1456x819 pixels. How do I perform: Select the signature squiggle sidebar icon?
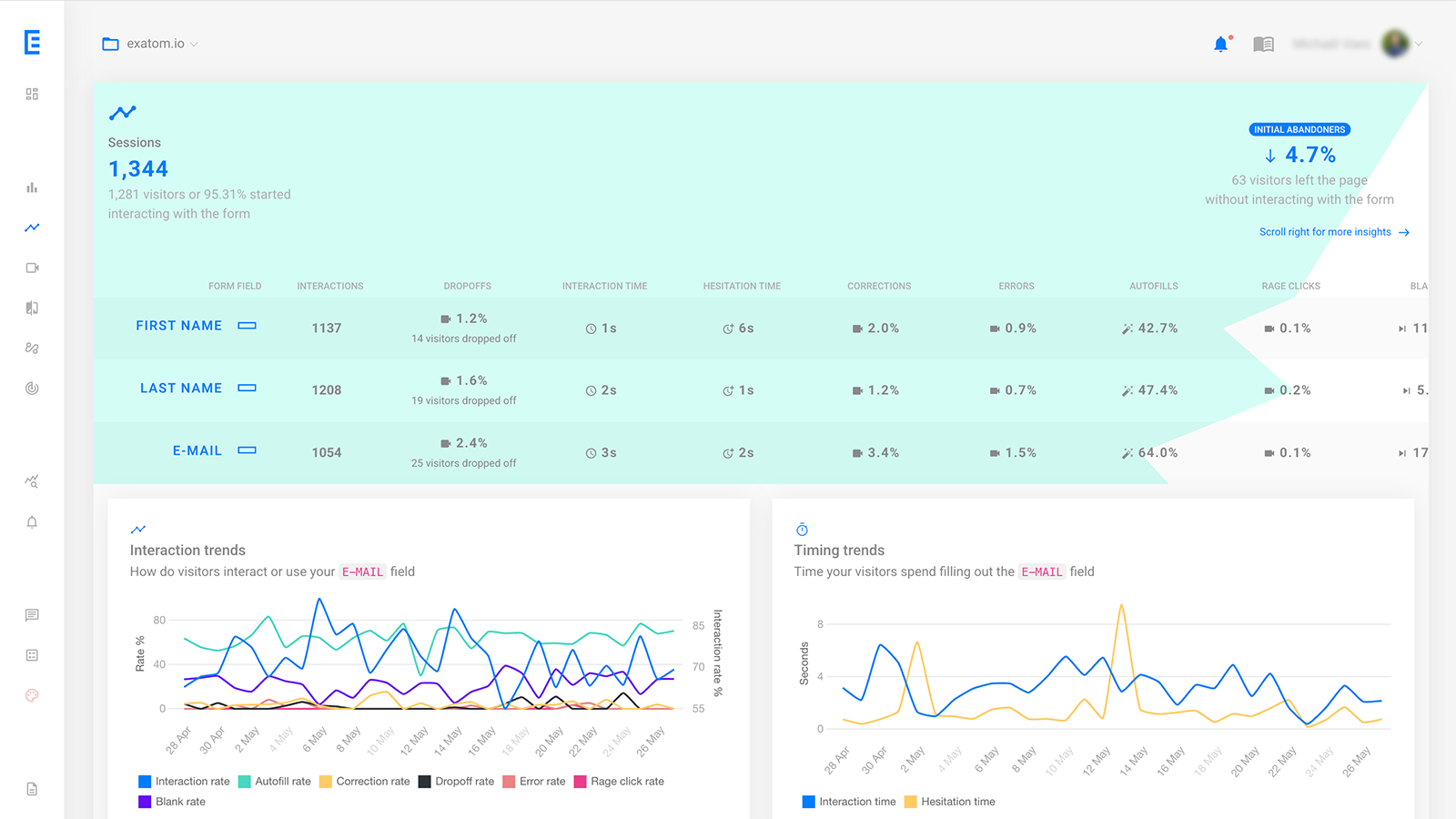pyautogui.click(x=32, y=348)
